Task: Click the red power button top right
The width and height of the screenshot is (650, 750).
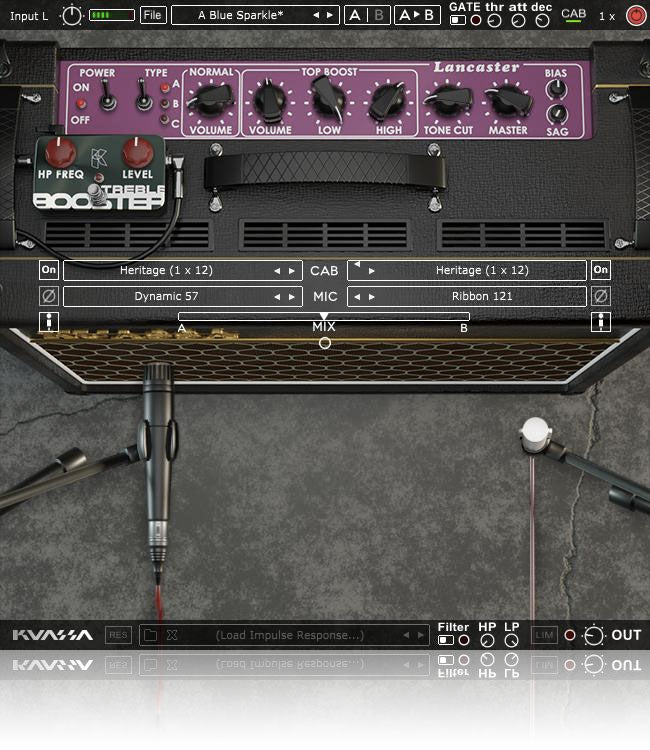Action: [x=636, y=16]
